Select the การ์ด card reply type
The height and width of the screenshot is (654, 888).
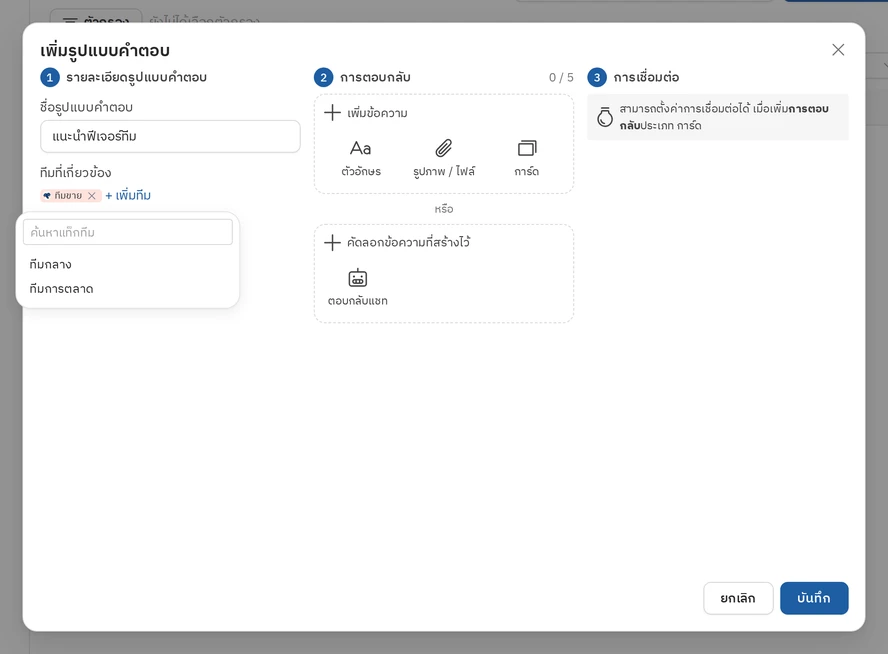(527, 158)
